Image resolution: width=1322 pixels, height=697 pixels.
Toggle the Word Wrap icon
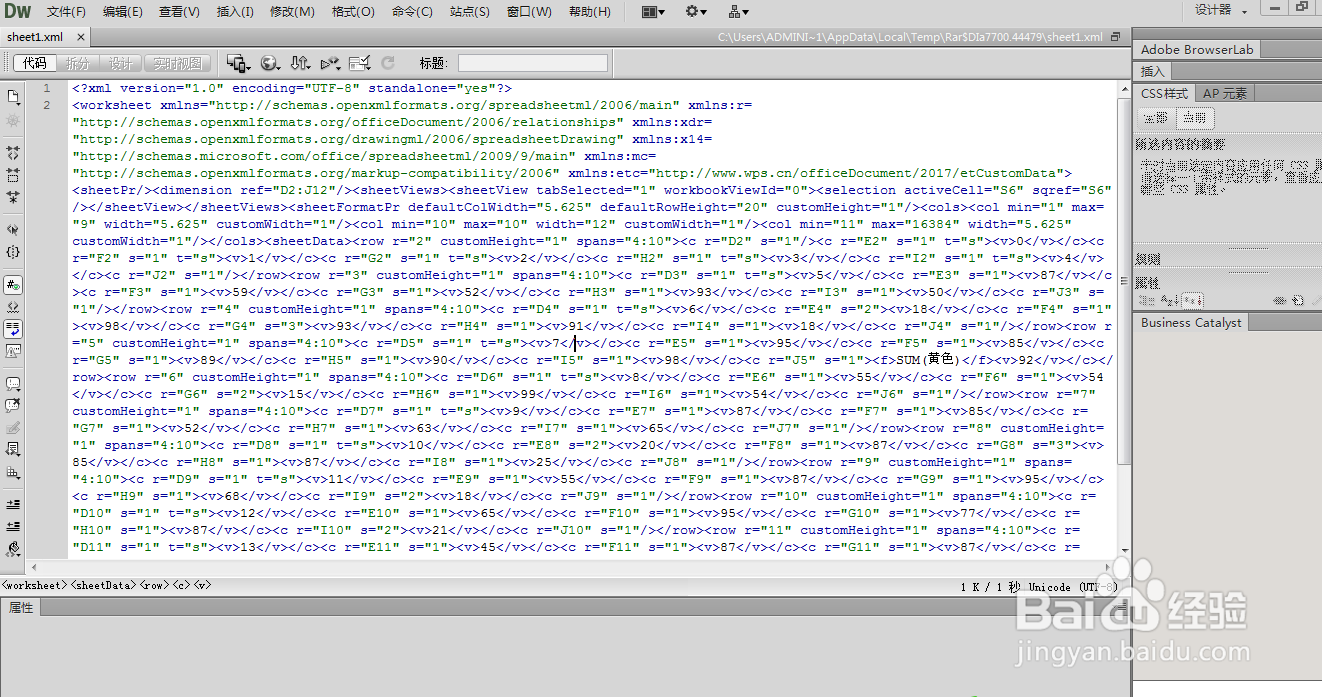[13, 328]
